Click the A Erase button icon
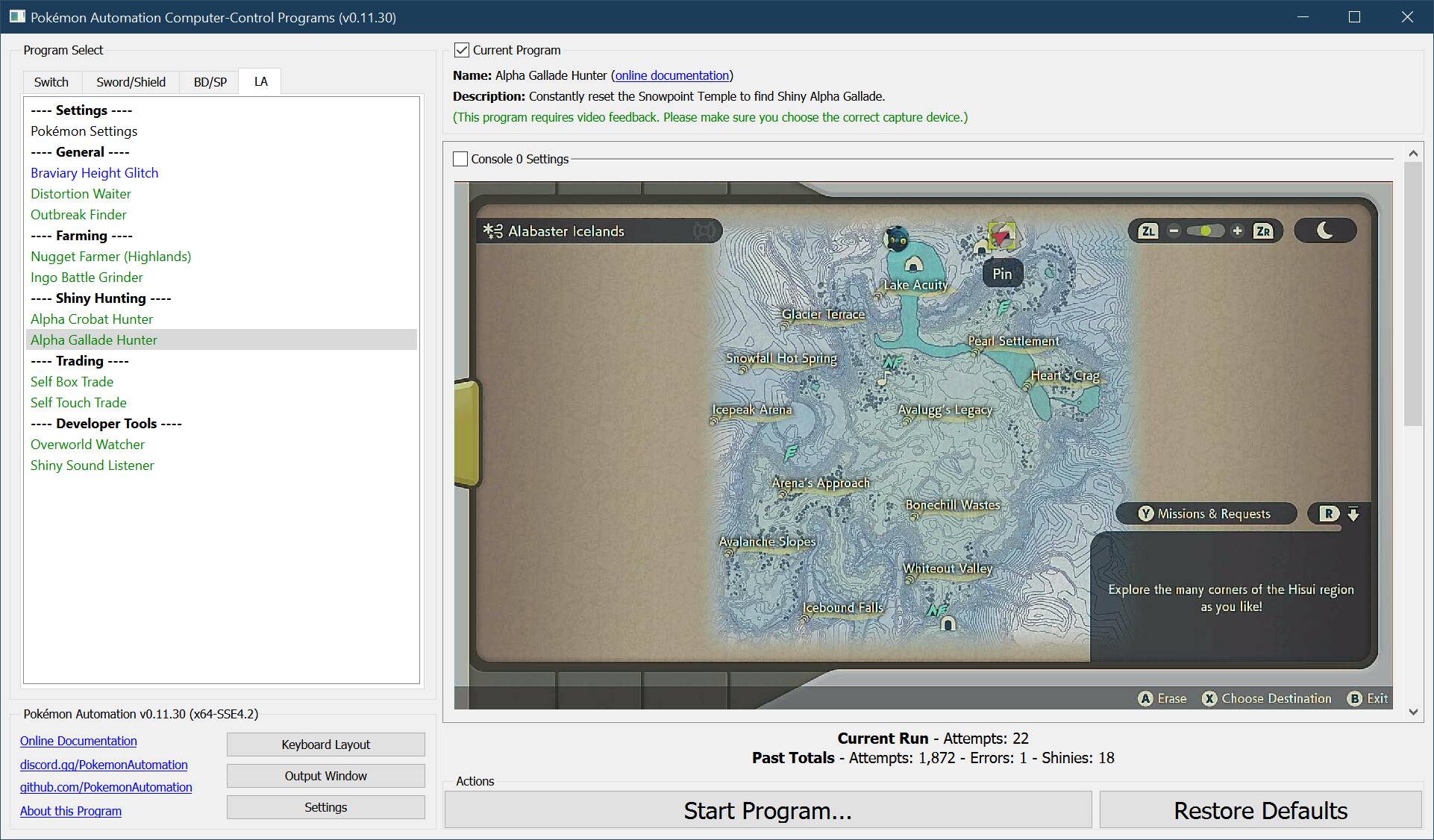 1145,699
